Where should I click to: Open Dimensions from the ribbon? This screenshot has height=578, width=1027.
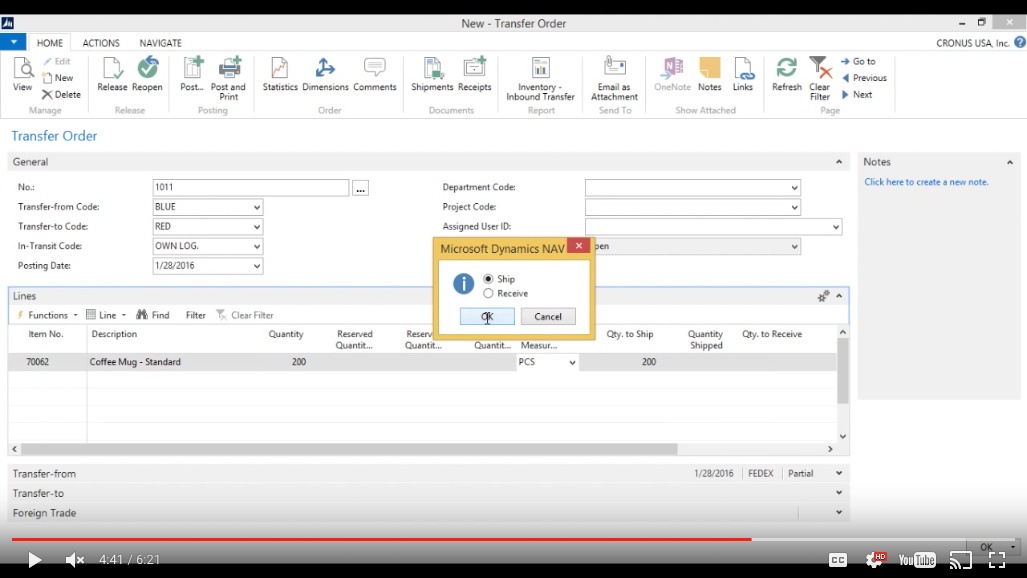tap(325, 74)
